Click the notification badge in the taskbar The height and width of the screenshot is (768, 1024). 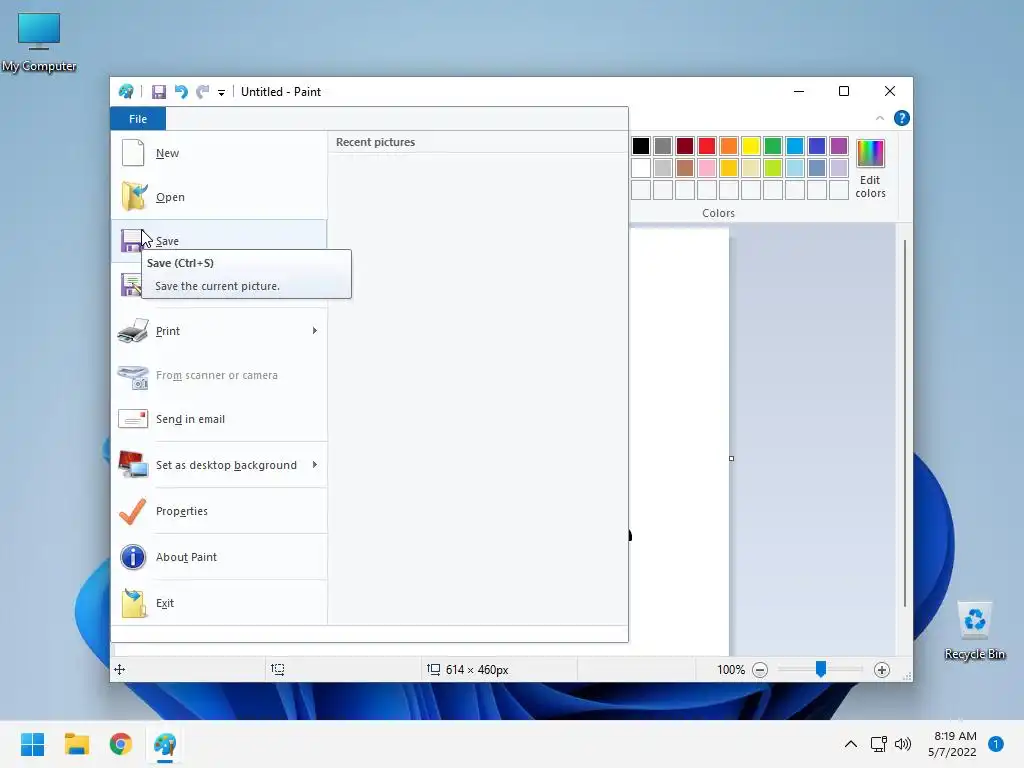click(x=996, y=744)
